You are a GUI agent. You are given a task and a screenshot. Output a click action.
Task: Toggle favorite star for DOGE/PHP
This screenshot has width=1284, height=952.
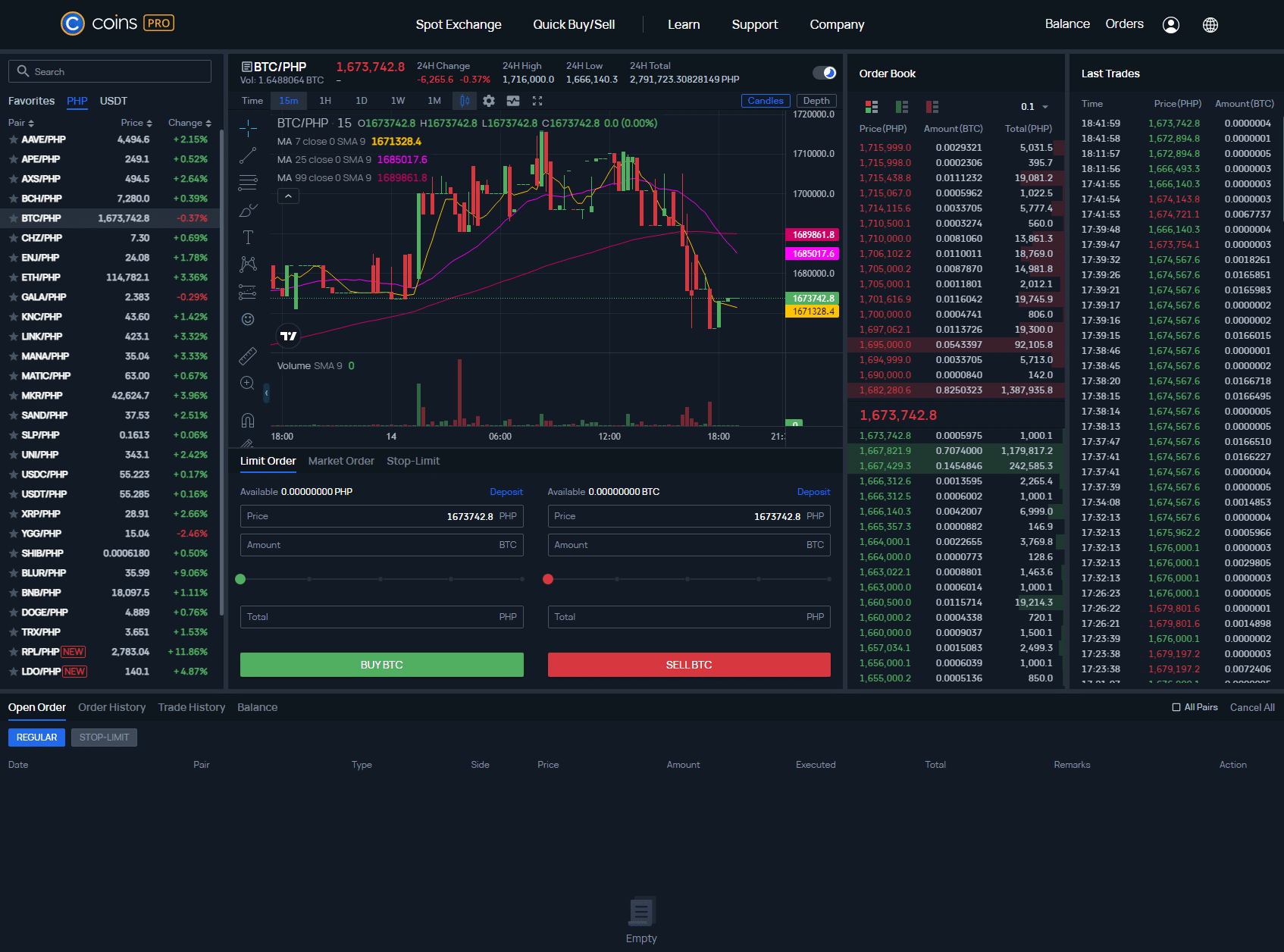coord(14,612)
